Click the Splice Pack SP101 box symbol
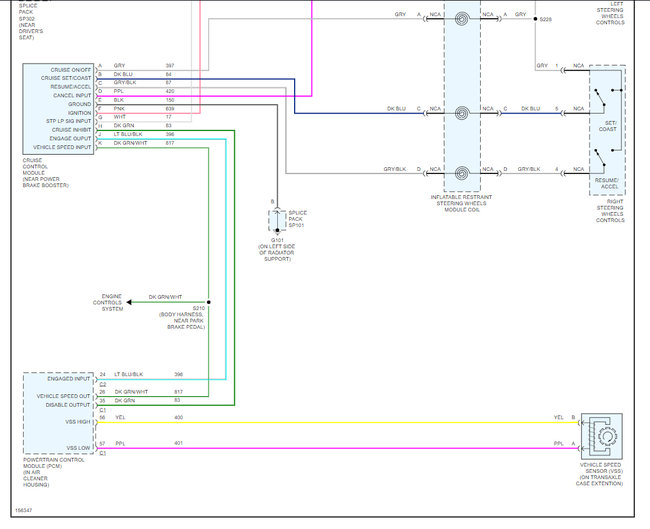Screen dimensions: 650x529 coord(277,221)
